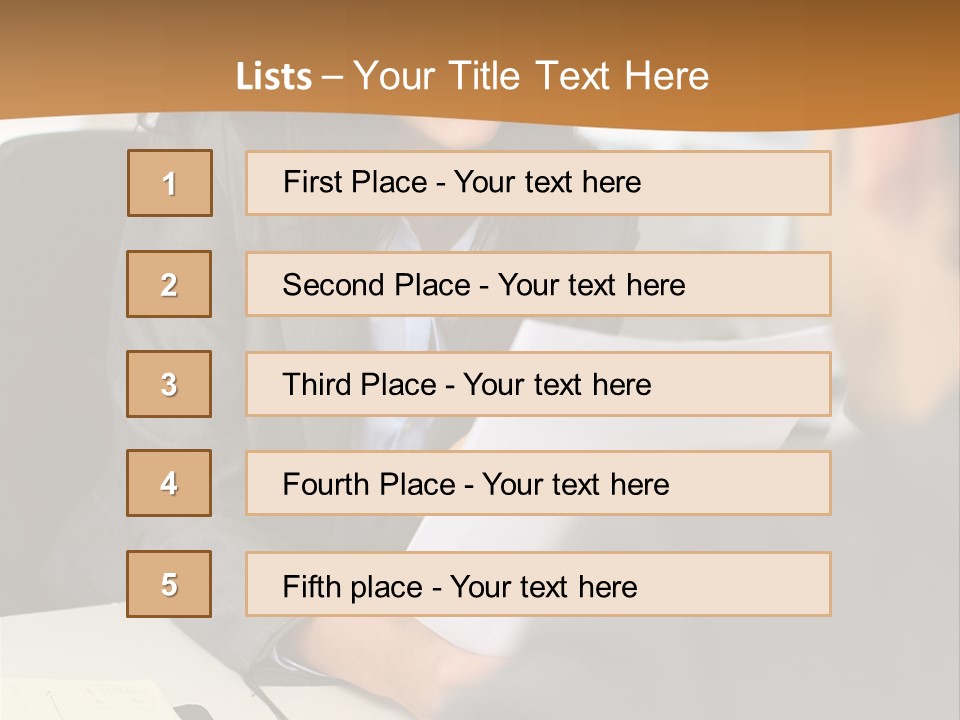The image size is (960, 720).
Task: Select the Your Title Text Here heading
Action: [531, 76]
